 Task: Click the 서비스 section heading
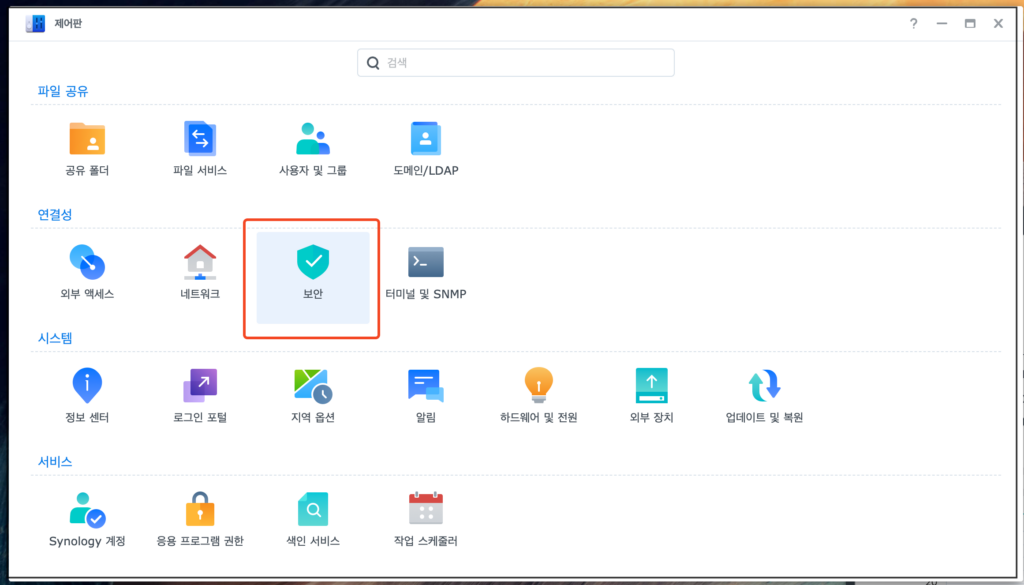click(55, 461)
